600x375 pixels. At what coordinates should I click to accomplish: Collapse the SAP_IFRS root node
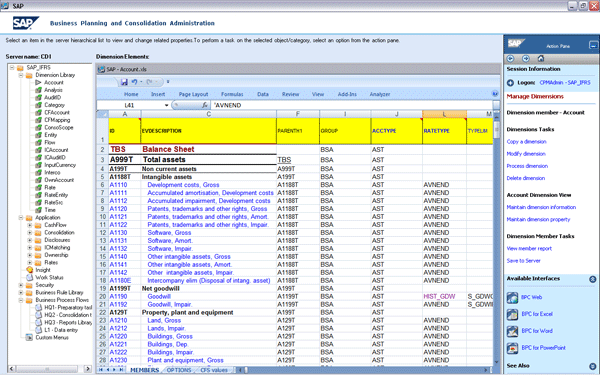pos(12,68)
